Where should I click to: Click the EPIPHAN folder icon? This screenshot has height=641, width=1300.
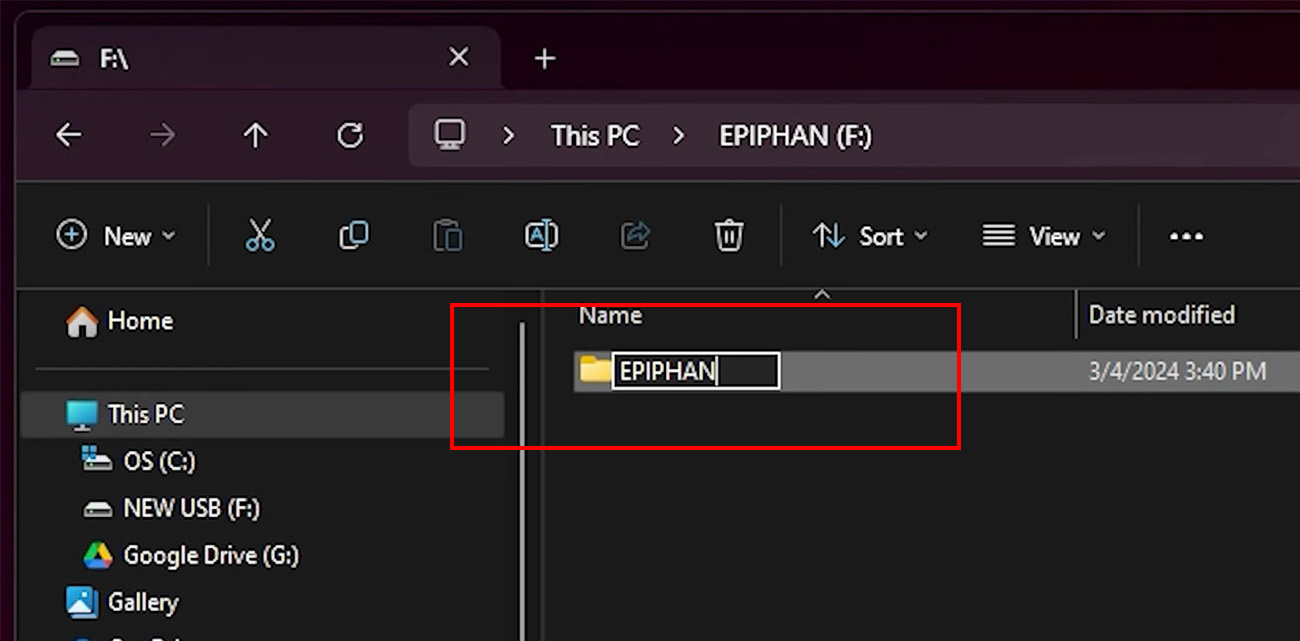[595, 370]
